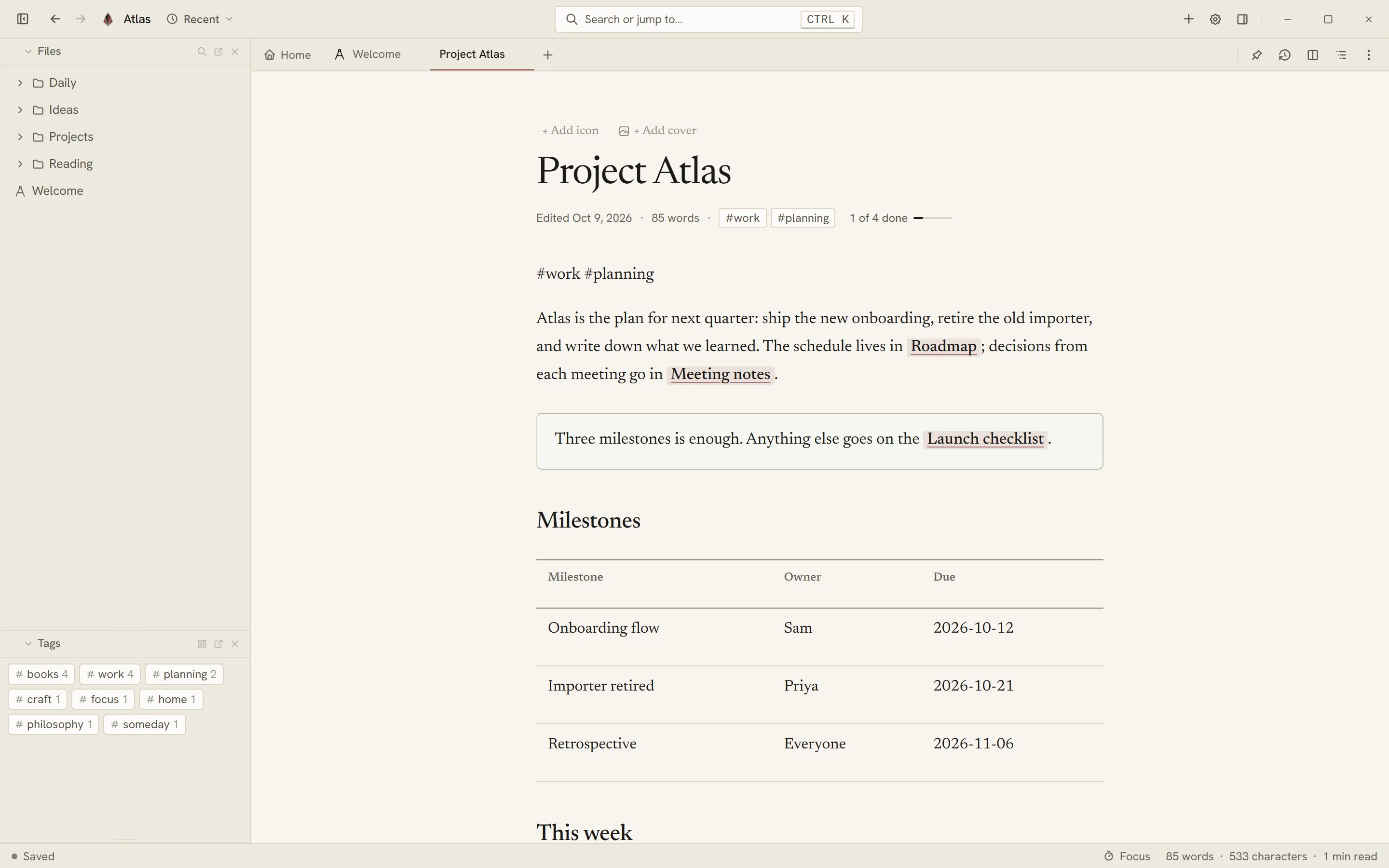Pin the Project Atlas note
This screenshot has width=1389, height=868.
pyautogui.click(x=1256, y=54)
